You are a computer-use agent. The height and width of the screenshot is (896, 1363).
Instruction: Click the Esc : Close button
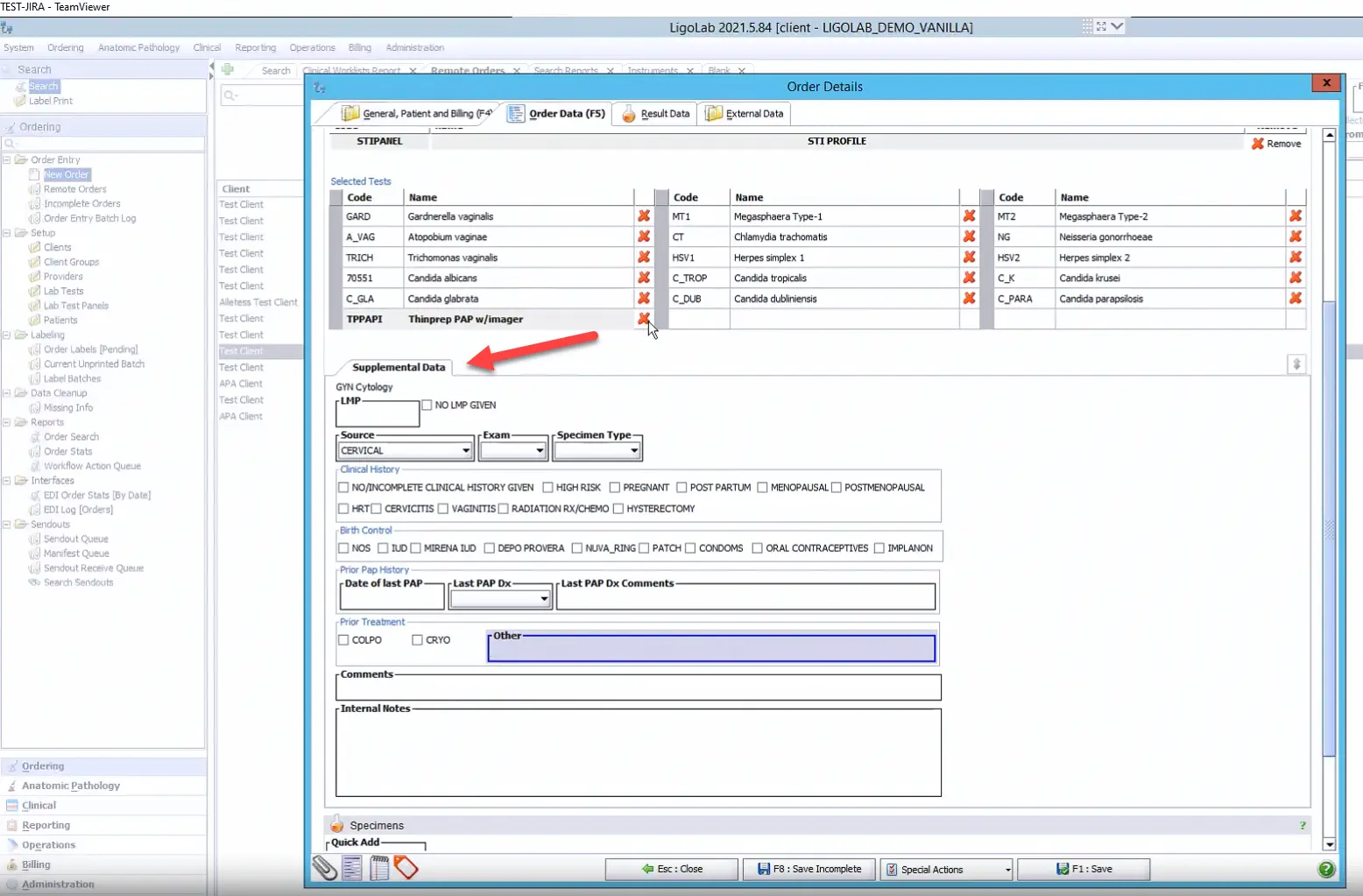pos(672,869)
